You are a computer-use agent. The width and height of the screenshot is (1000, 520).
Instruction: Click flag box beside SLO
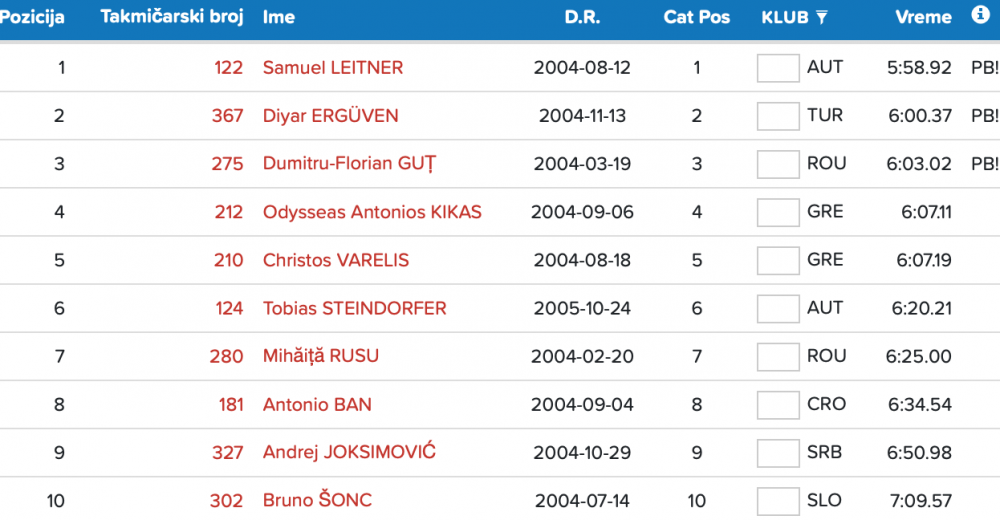777,501
